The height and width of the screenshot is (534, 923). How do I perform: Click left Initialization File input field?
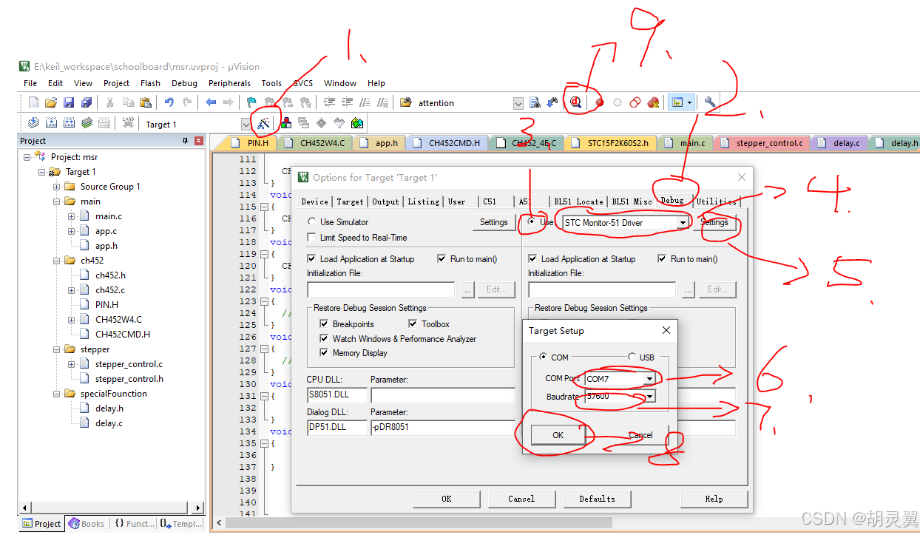[x=381, y=290]
